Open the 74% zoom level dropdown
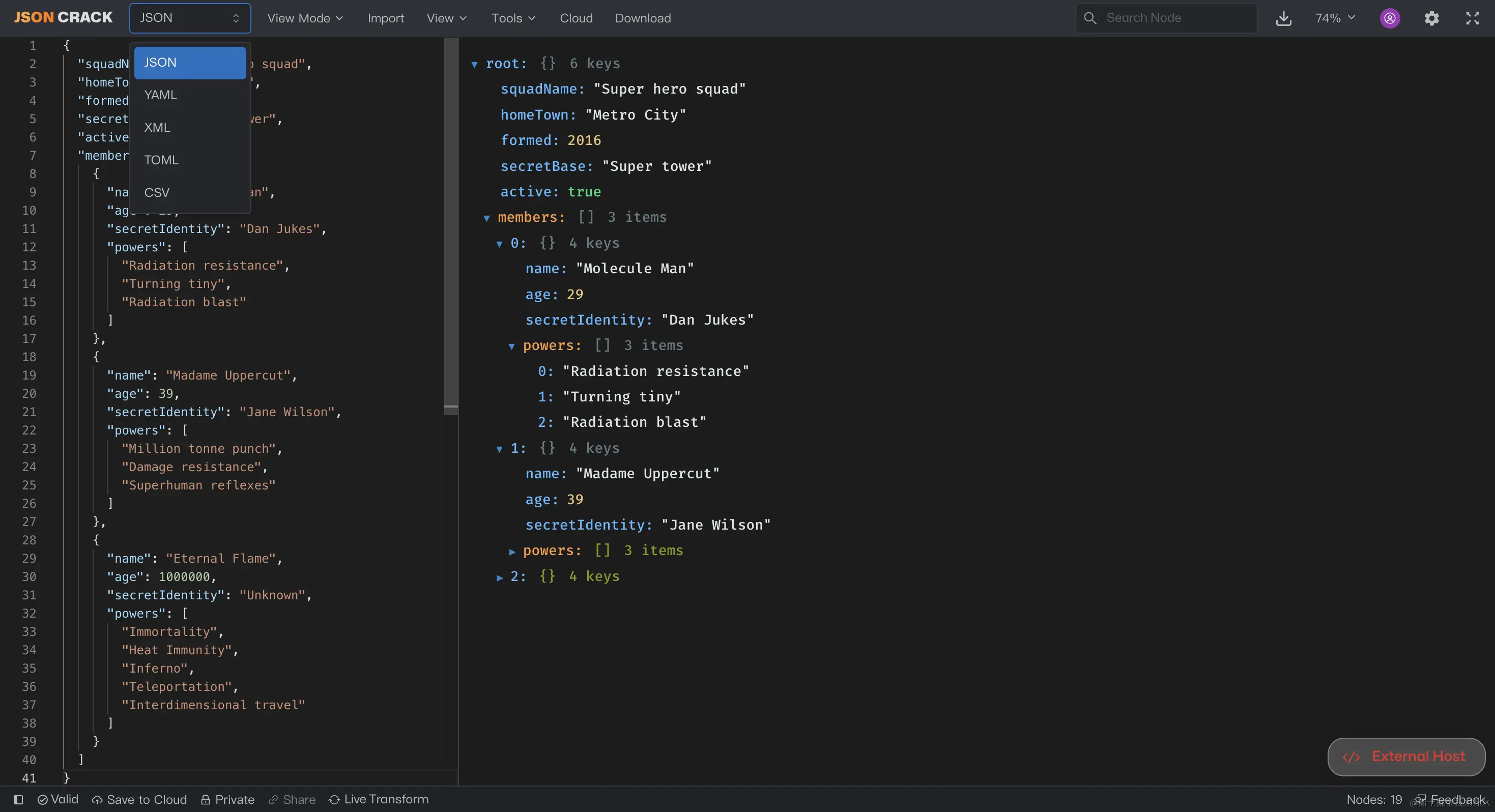The height and width of the screenshot is (812, 1495). point(1335,18)
